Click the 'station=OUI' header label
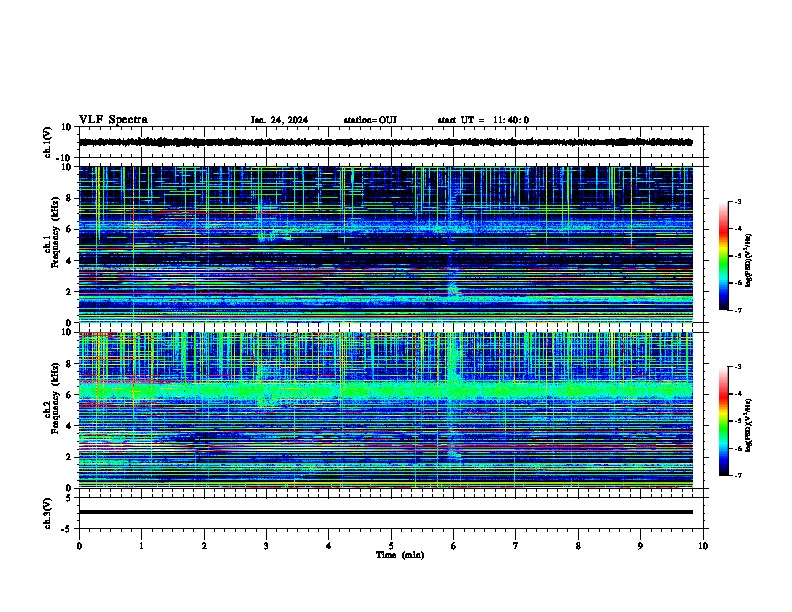 click(x=370, y=120)
